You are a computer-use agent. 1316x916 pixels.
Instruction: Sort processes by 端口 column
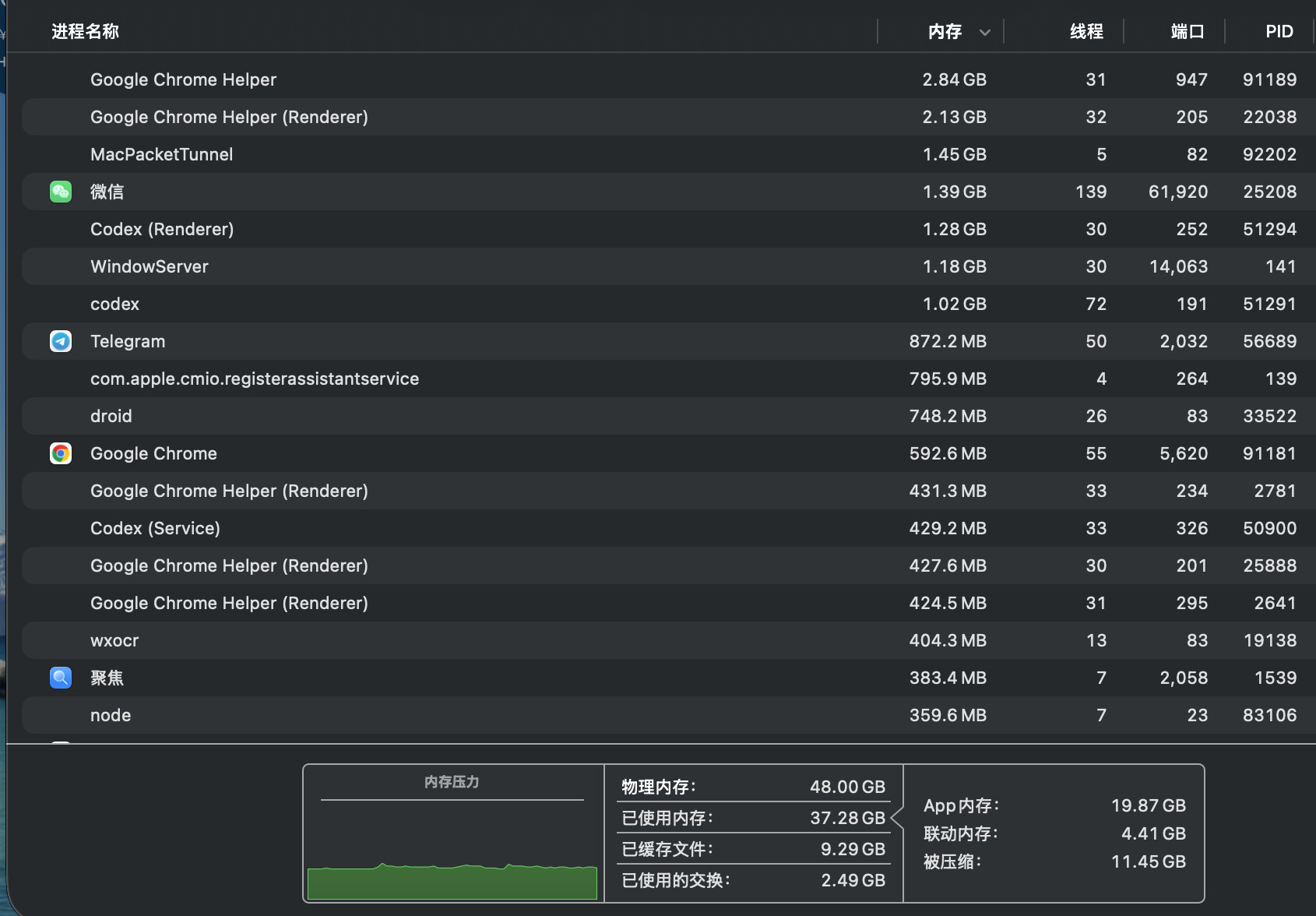[x=1188, y=31]
